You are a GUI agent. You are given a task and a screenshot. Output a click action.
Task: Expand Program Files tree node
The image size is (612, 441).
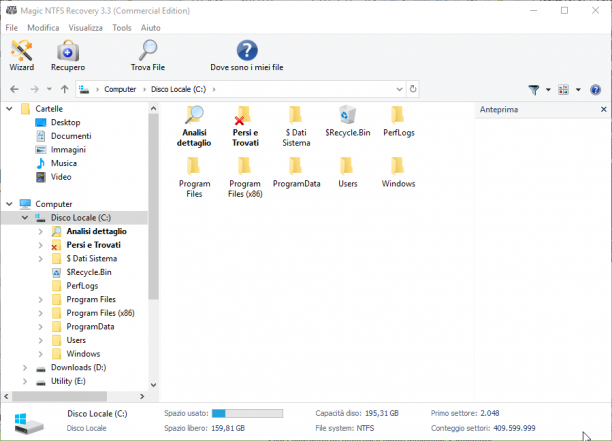pyautogui.click(x=40, y=299)
